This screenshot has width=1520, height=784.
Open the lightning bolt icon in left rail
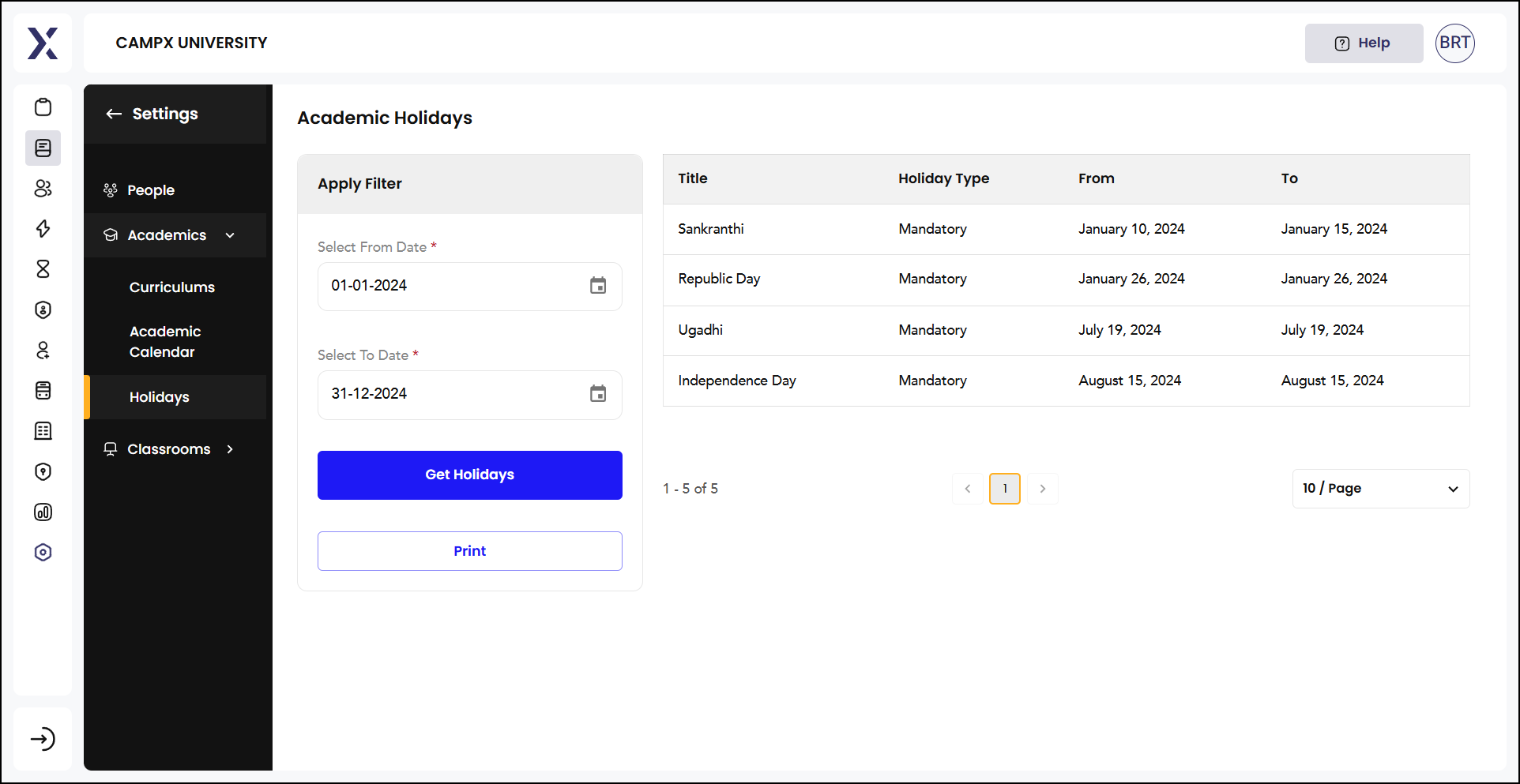(43, 229)
